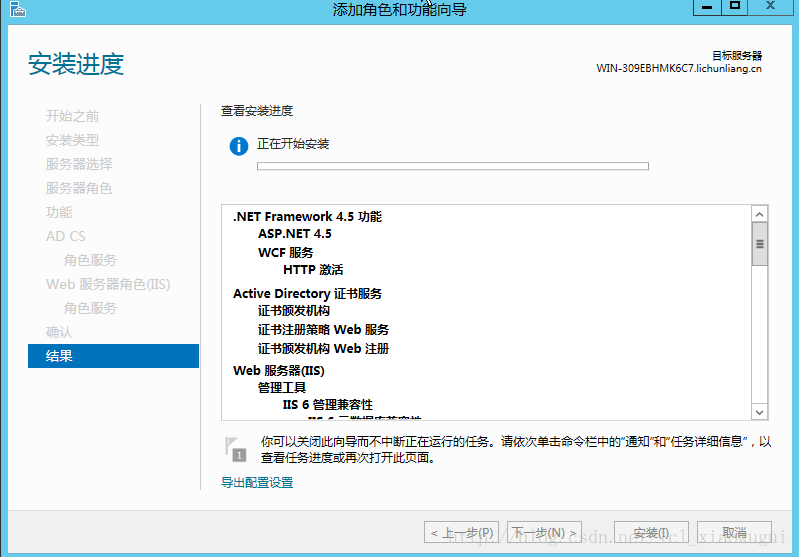Select Web 服务器角色(IIS) step in sidebar
Screen dimensions: 799x557
108,284
